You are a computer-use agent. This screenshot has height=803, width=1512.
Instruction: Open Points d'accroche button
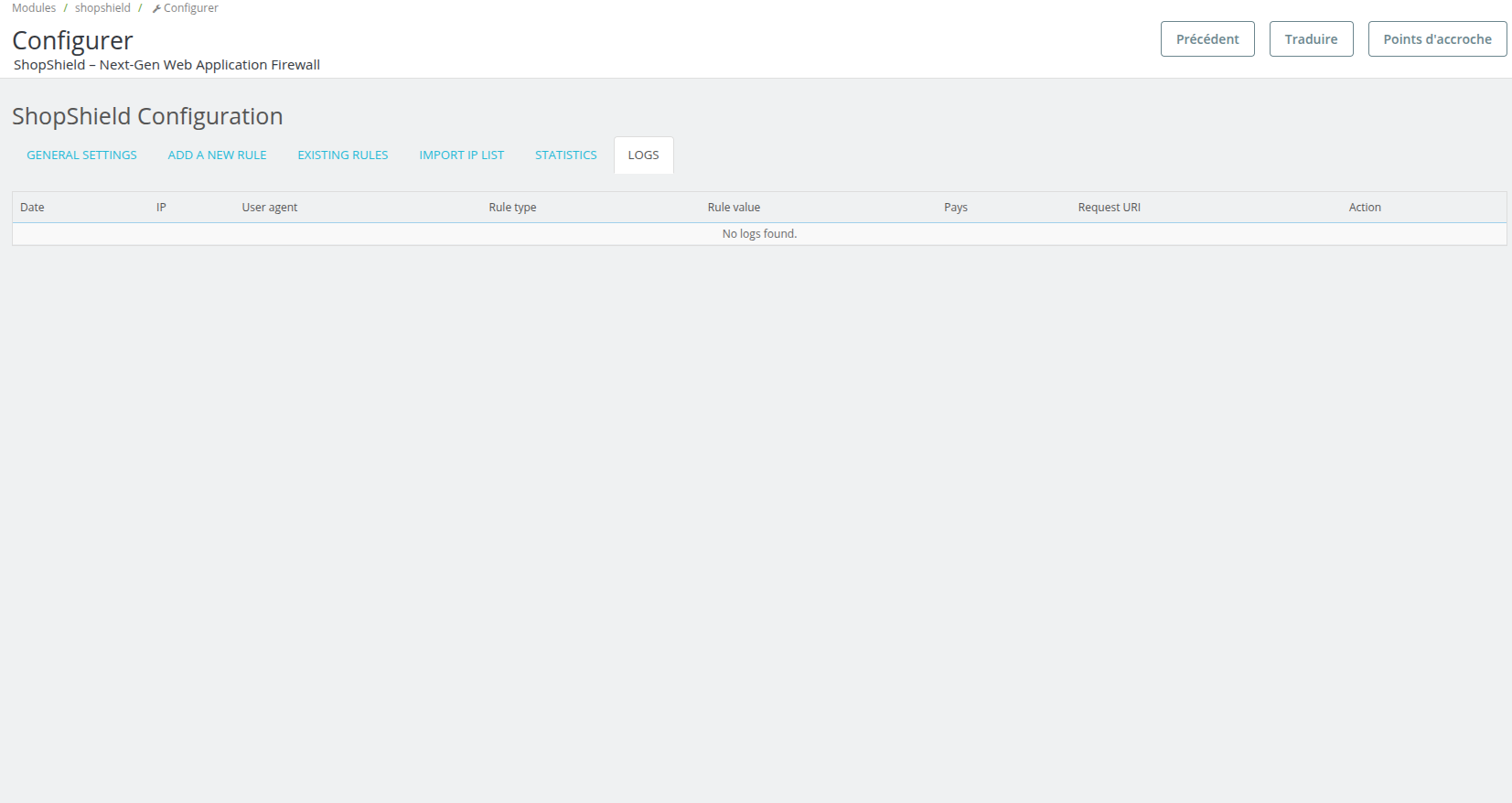tap(1437, 39)
